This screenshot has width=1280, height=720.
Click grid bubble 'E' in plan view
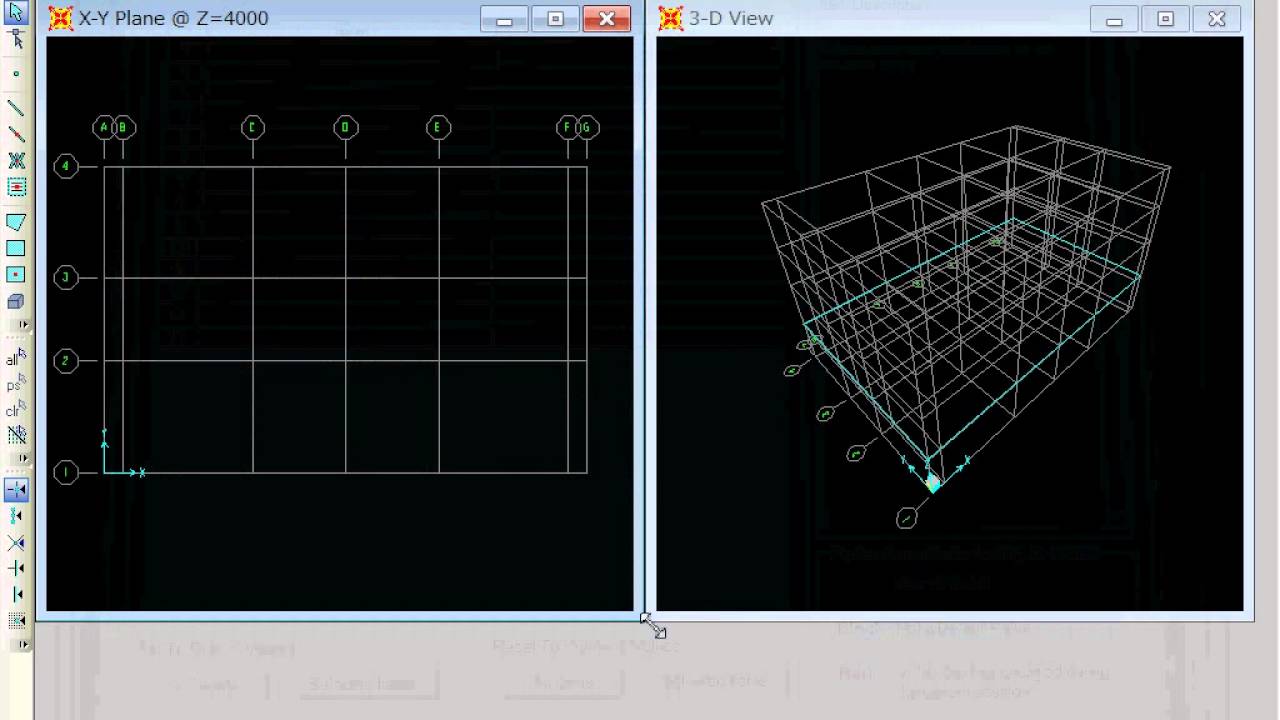click(x=438, y=127)
